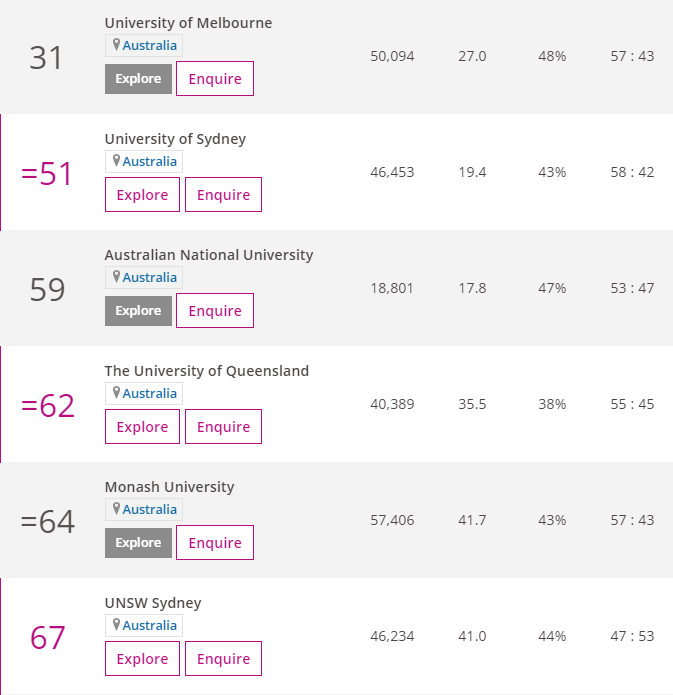The width and height of the screenshot is (673, 695).
Task: Open the University of Melbourne title link
Action: pyautogui.click(x=188, y=23)
